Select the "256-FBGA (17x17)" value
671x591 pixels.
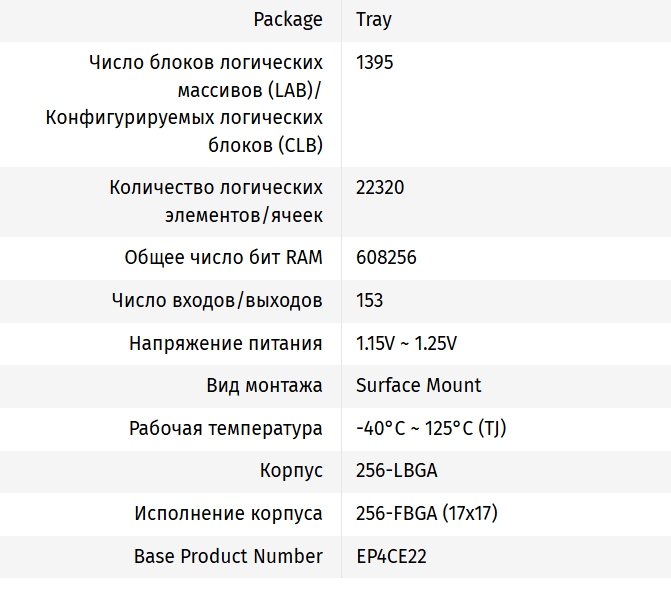426,513
